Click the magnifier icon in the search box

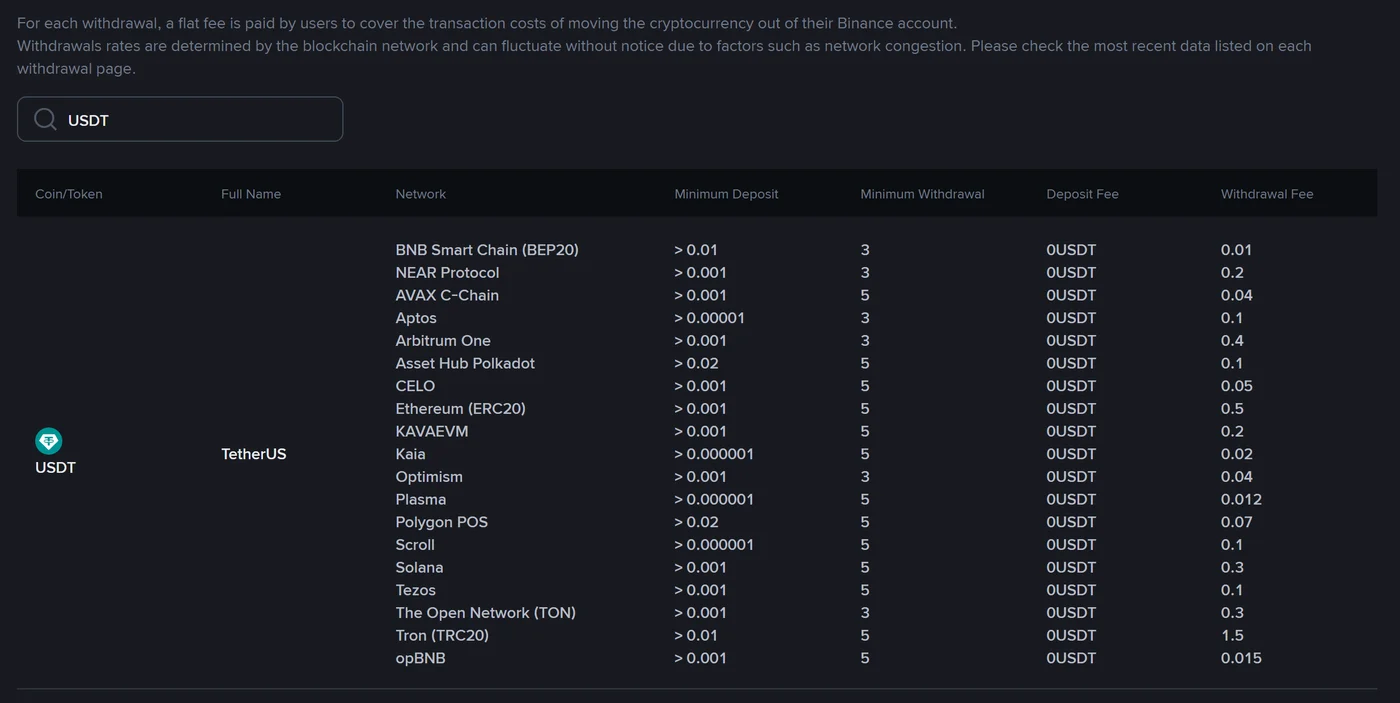45,120
